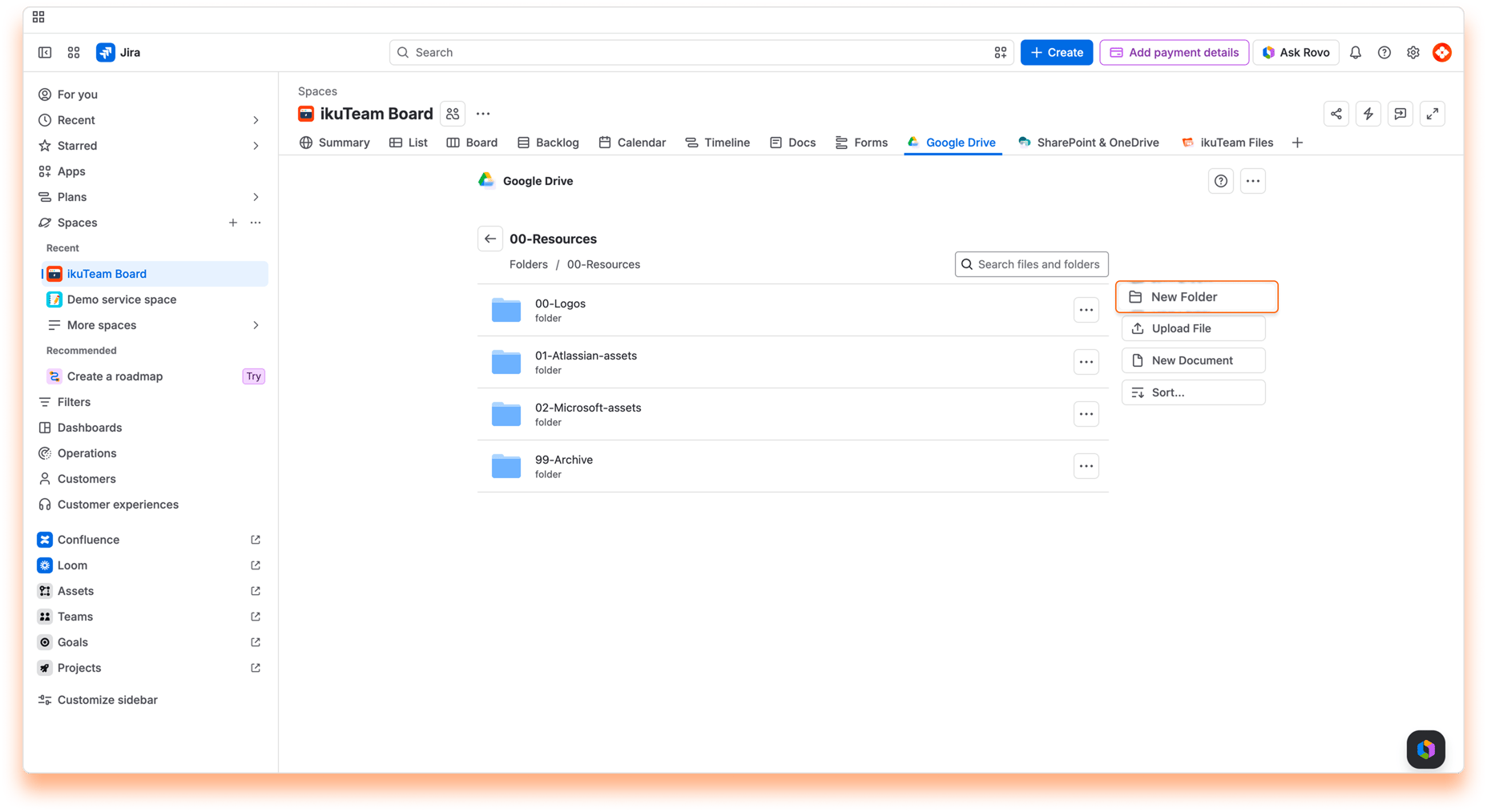This screenshot has width=1487, height=812.
Task: Focus Search files and folders field
Action: [x=1032, y=264]
